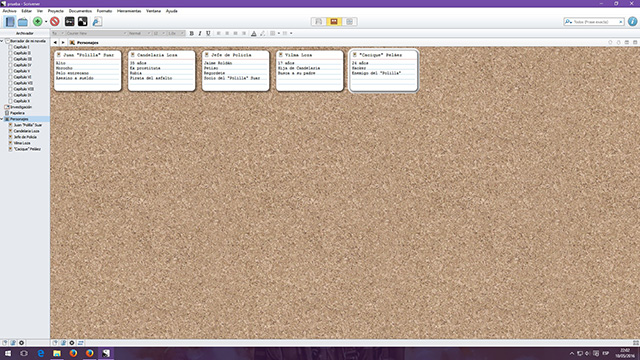Open the Documentos menu
Image resolution: width=640 pixels, height=360 pixels.
[x=80, y=11]
